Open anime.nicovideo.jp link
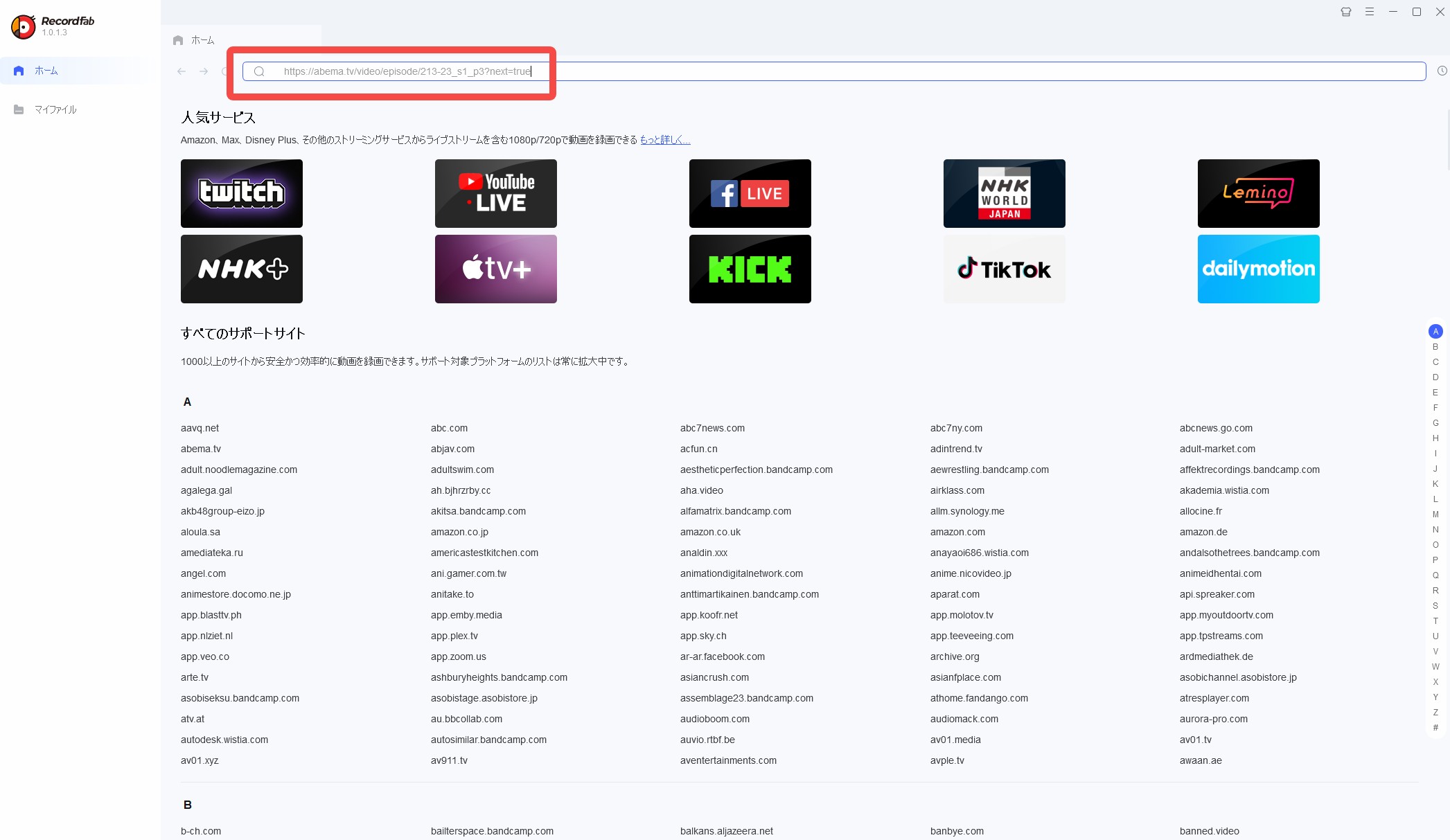Image resolution: width=1450 pixels, height=840 pixels. pos(971,573)
